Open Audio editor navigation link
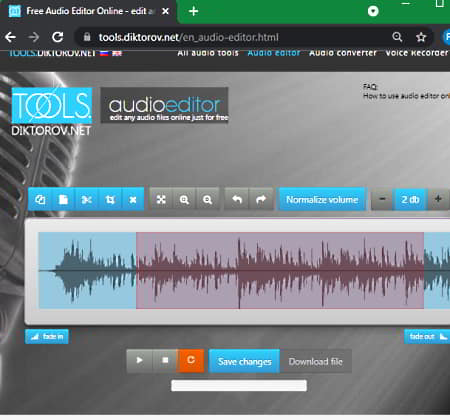The image size is (450, 420). pyautogui.click(x=274, y=53)
